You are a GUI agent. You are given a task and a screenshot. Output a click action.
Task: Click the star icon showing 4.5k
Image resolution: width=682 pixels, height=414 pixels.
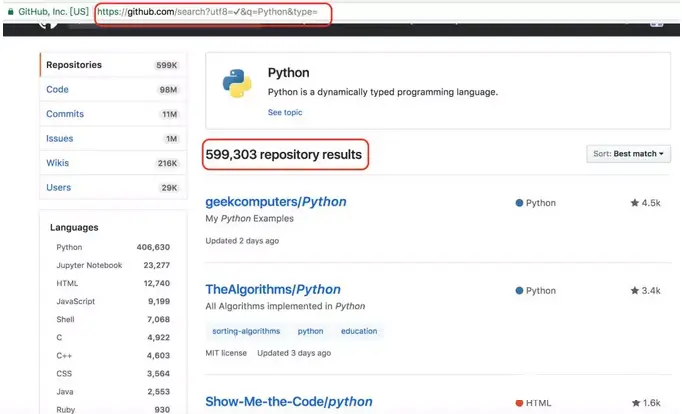coord(635,203)
